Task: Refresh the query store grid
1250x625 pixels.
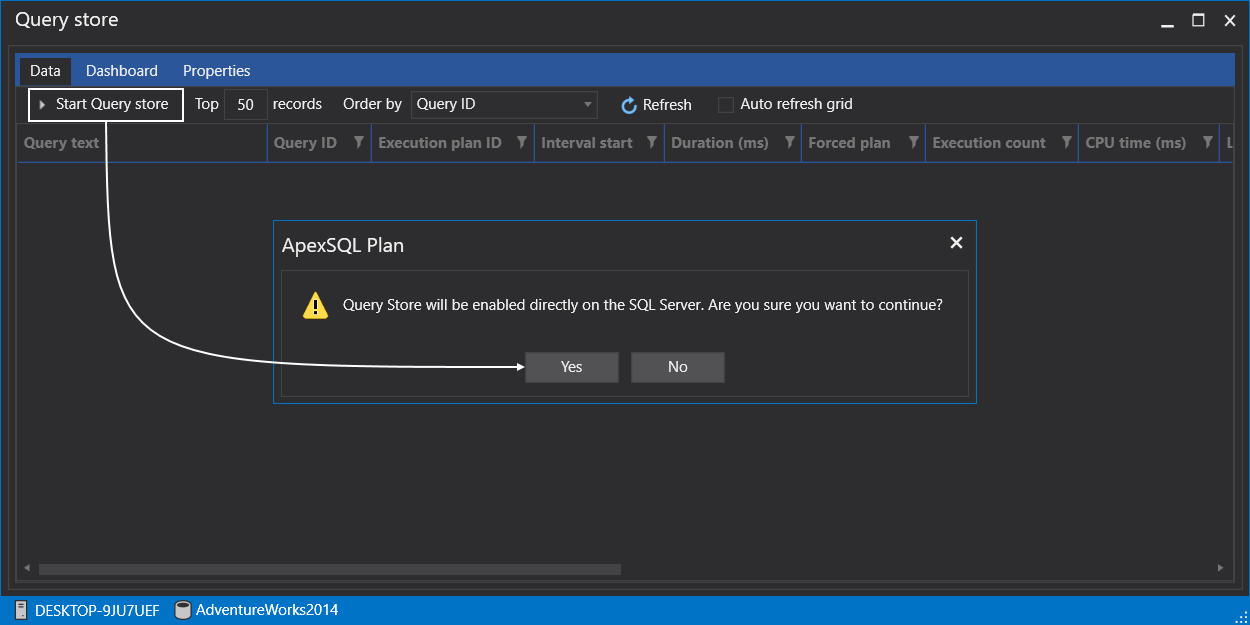Action: [656, 105]
